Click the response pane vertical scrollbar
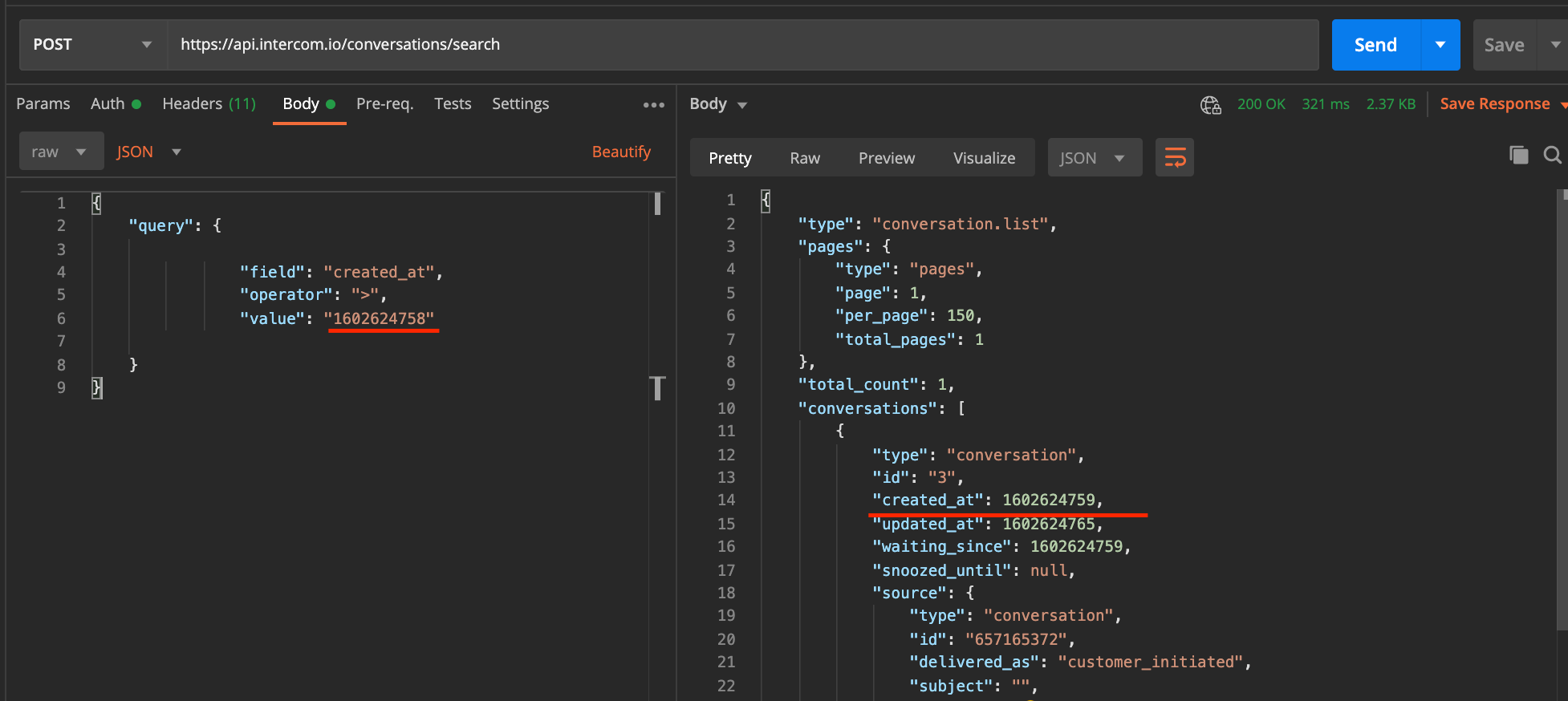 coord(1562,409)
